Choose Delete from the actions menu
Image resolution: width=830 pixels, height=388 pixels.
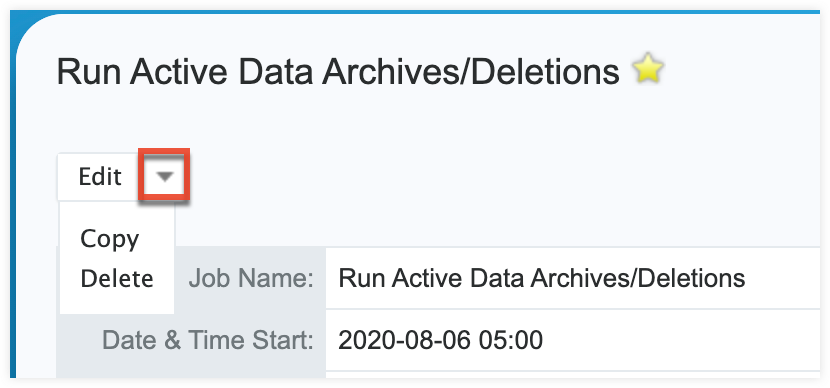click(117, 278)
